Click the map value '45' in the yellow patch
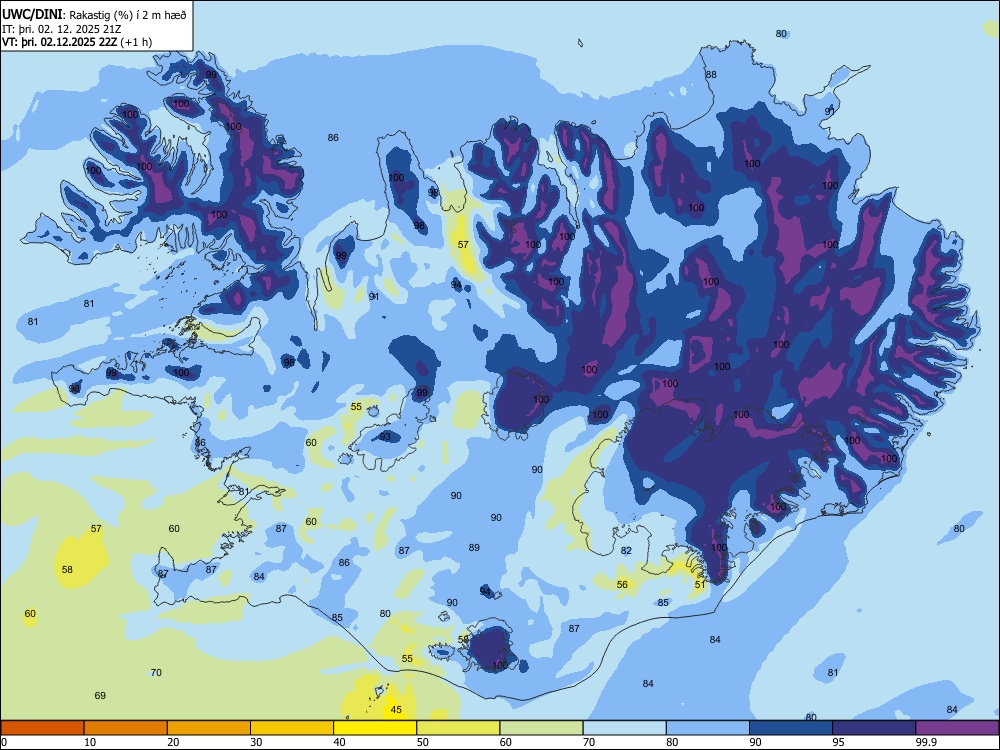The width and height of the screenshot is (1000, 750). click(396, 709)
